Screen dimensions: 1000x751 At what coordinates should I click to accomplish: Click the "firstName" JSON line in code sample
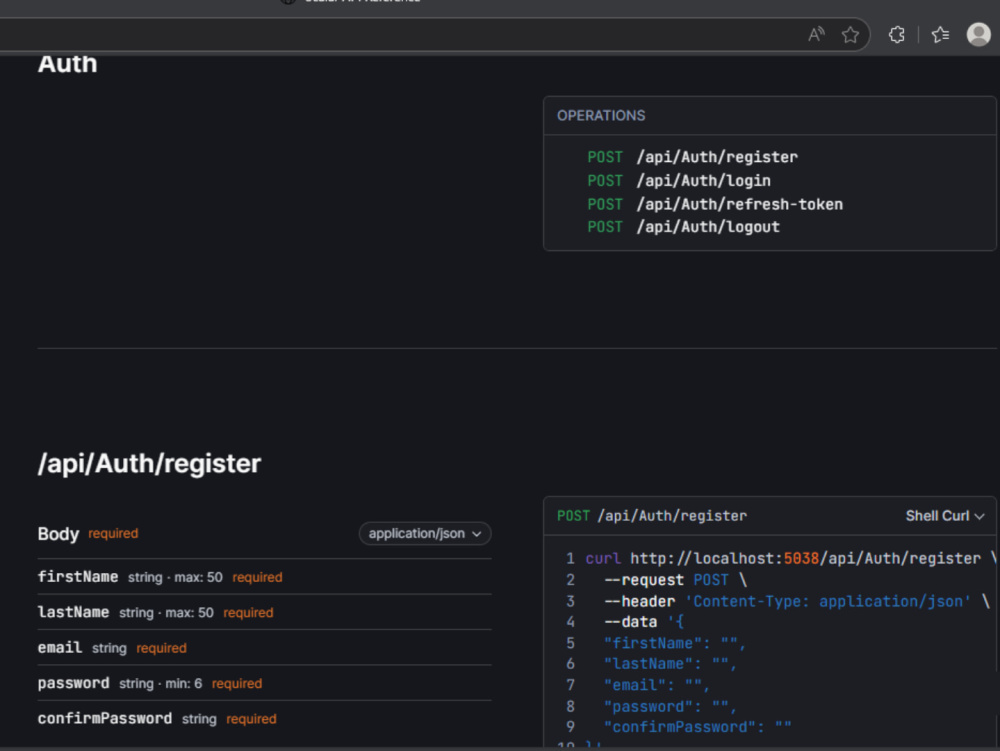click(675, 643)
